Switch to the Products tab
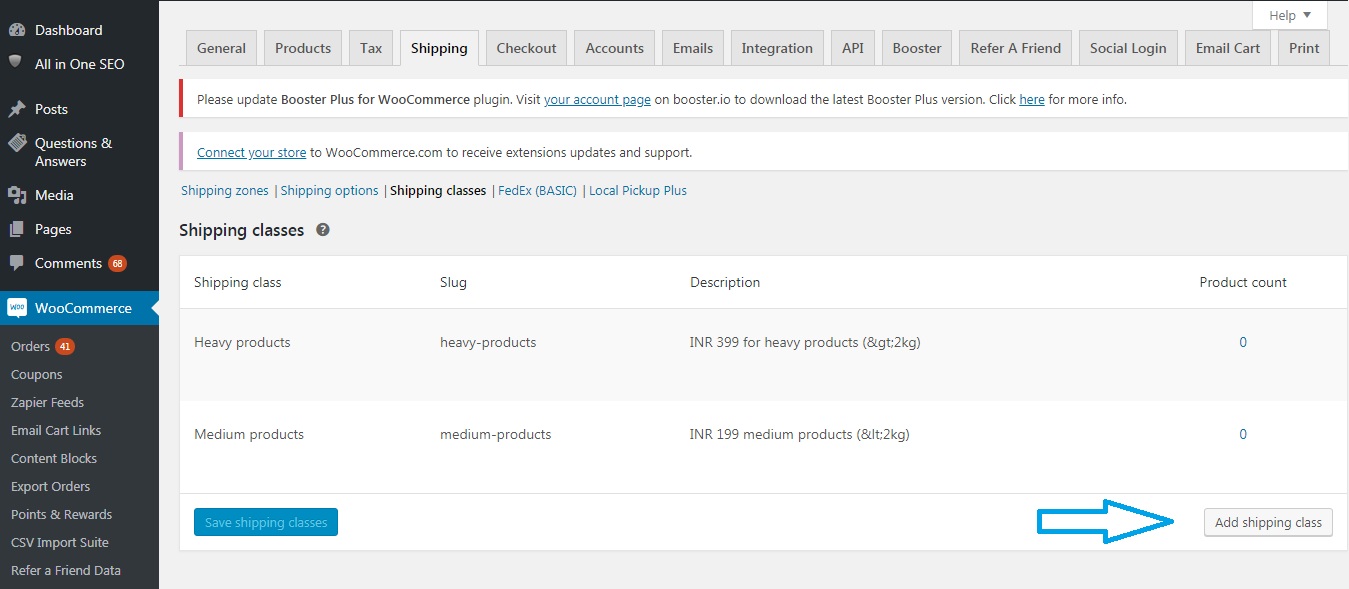Screen dimensions: 1349x589 tap(303, 48)
